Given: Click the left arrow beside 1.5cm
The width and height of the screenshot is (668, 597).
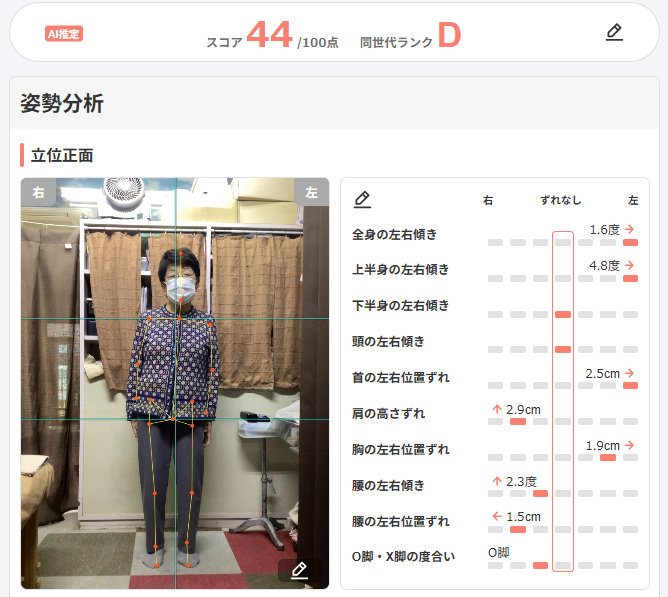Looking at the screenshot, I should [x=496, y=516].
